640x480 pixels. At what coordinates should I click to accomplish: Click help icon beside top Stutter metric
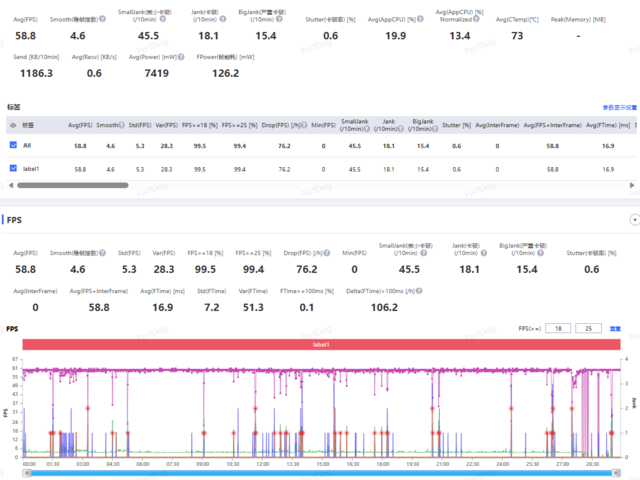coord(358,18)
